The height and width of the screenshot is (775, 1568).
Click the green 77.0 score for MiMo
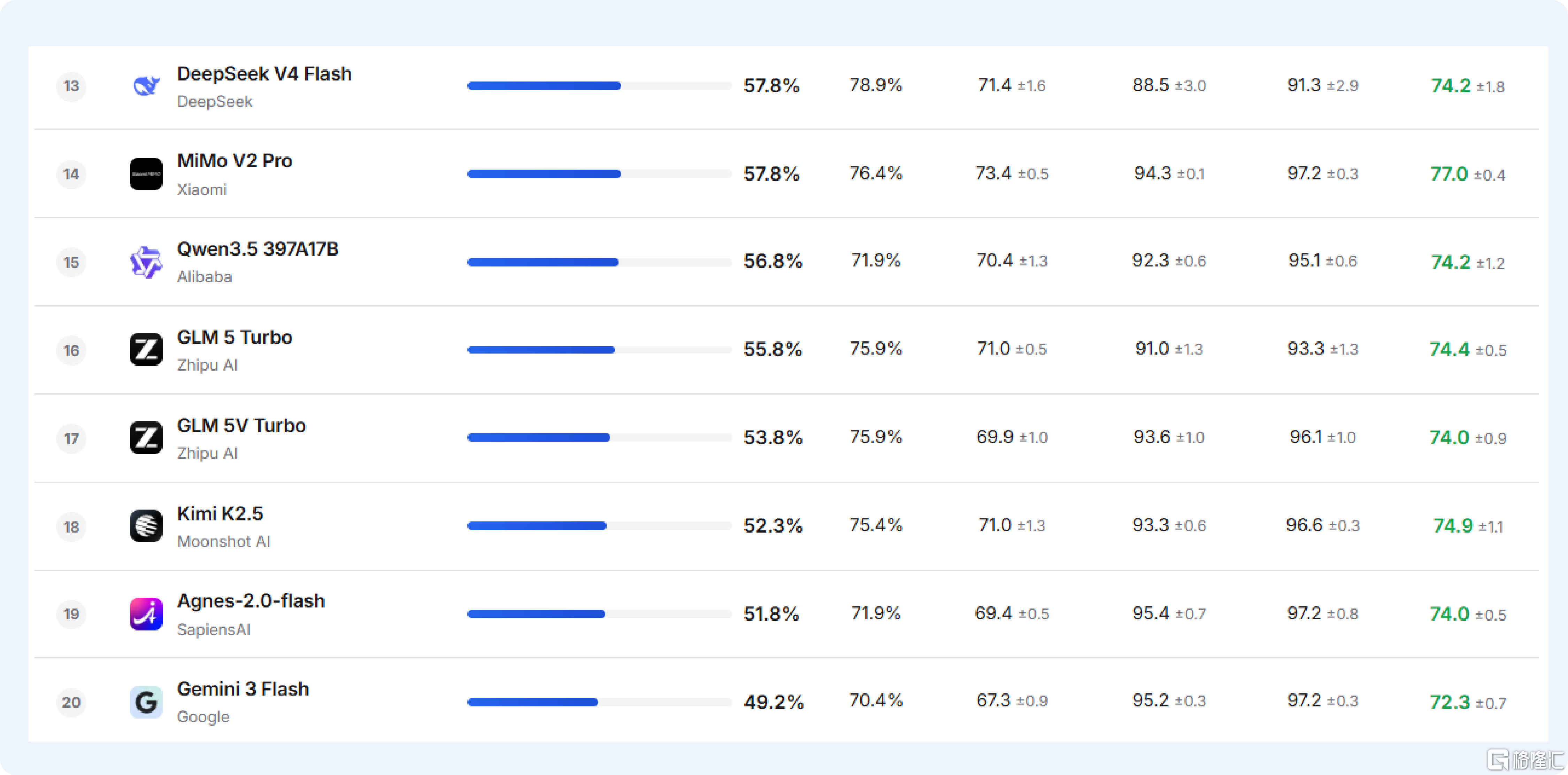(x=1449, y=174)
